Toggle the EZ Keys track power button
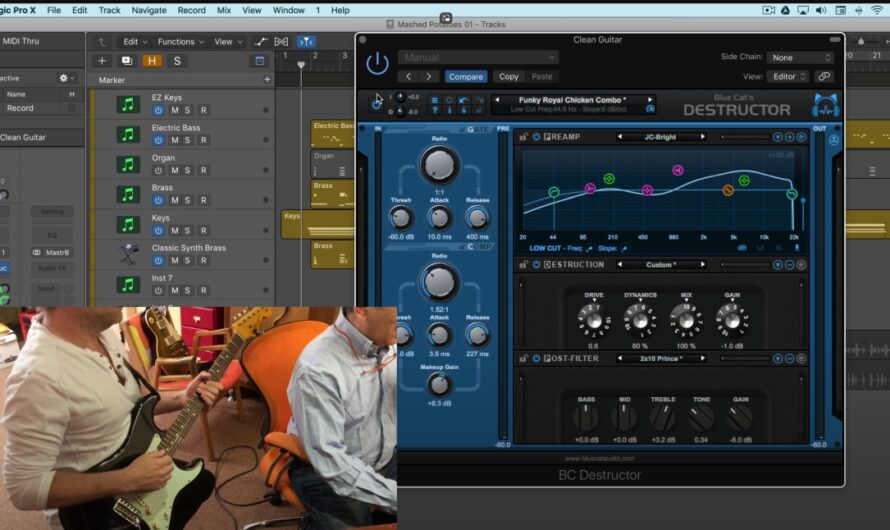890x530 pixels. click(x=158, y=110)
